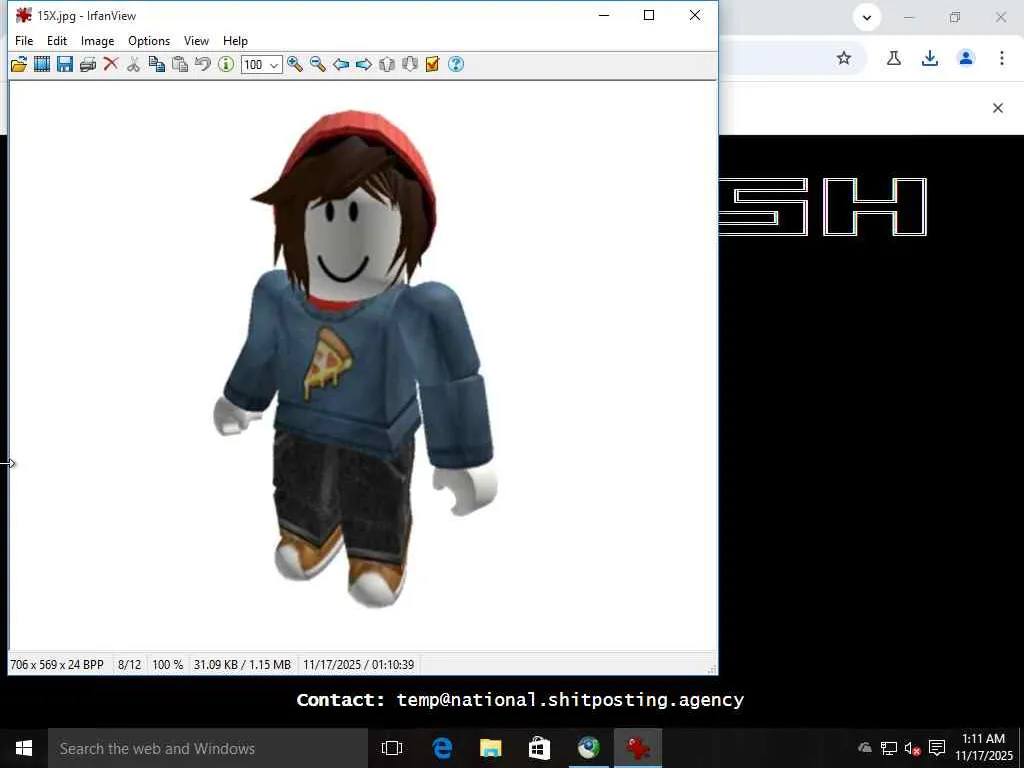Print the image with the printer icon

point(88,64)
